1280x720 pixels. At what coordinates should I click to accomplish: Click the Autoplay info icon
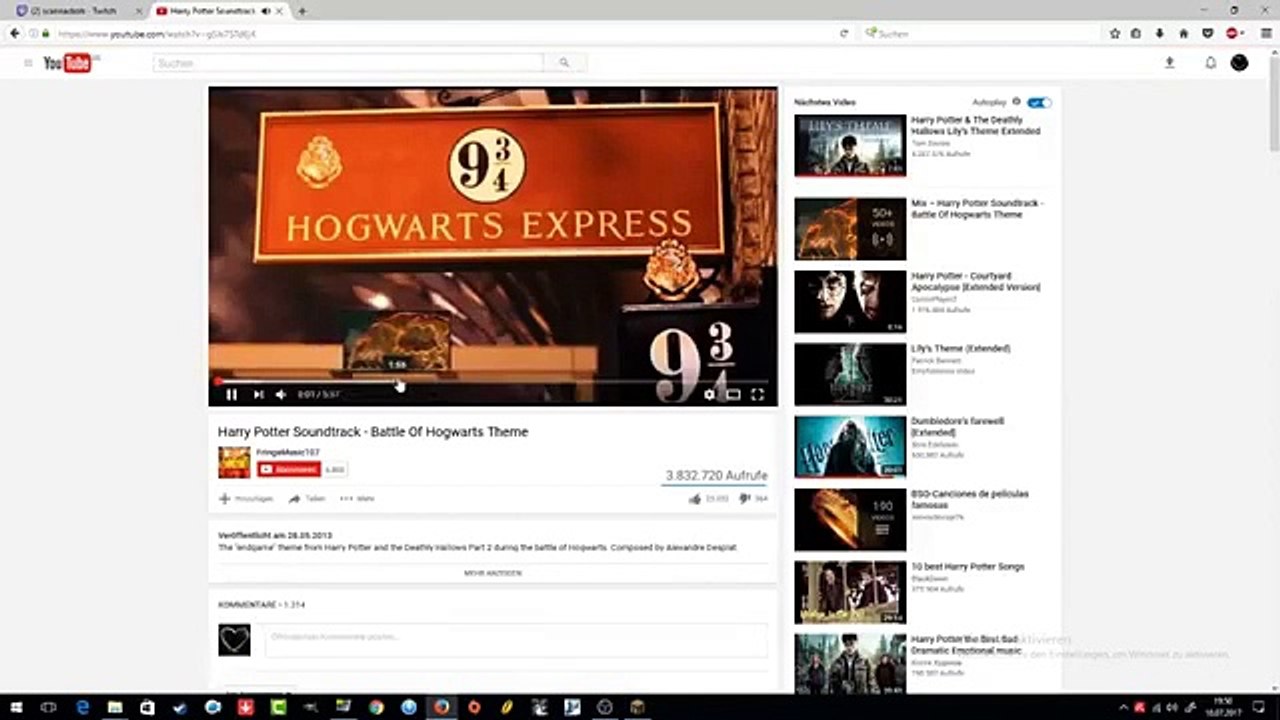pos(1017,102)
